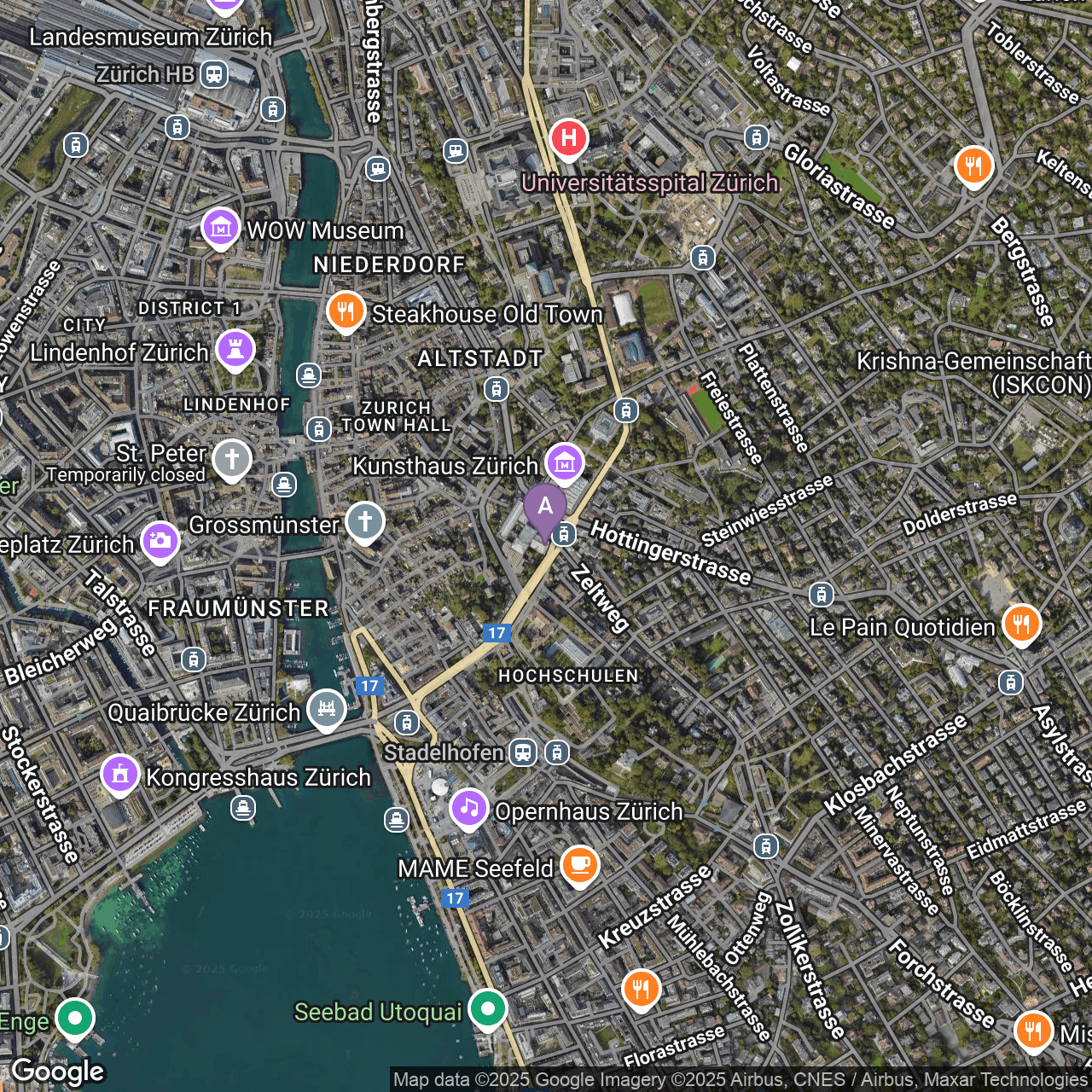Click the tram stop icon next to marker A
The width and height of the screenshot is (1092, 1092).
[563, 535]
